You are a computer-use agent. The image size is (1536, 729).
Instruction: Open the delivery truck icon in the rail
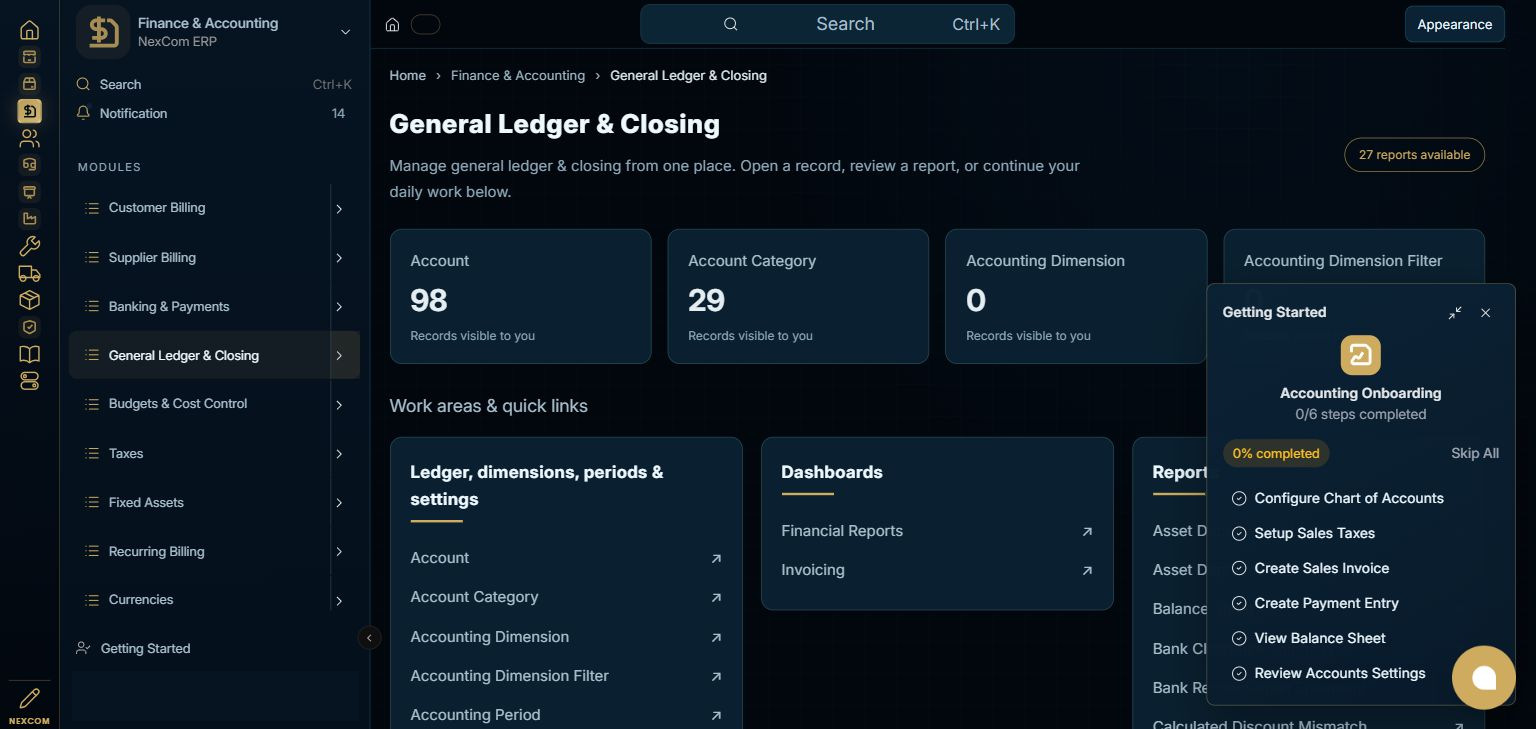[x=29, y=273]
